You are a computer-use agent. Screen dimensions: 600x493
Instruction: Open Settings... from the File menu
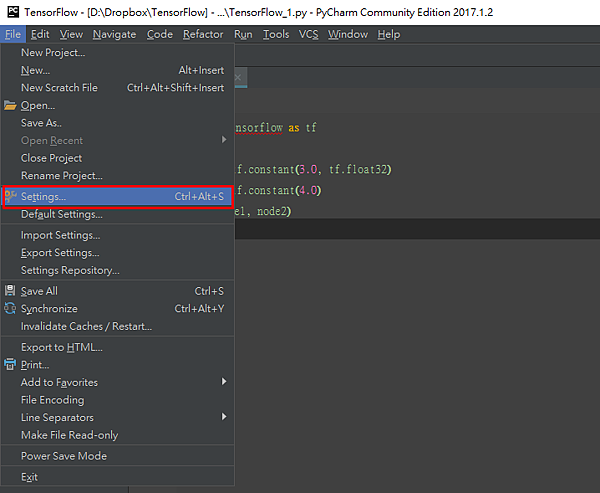coord(117,197)
